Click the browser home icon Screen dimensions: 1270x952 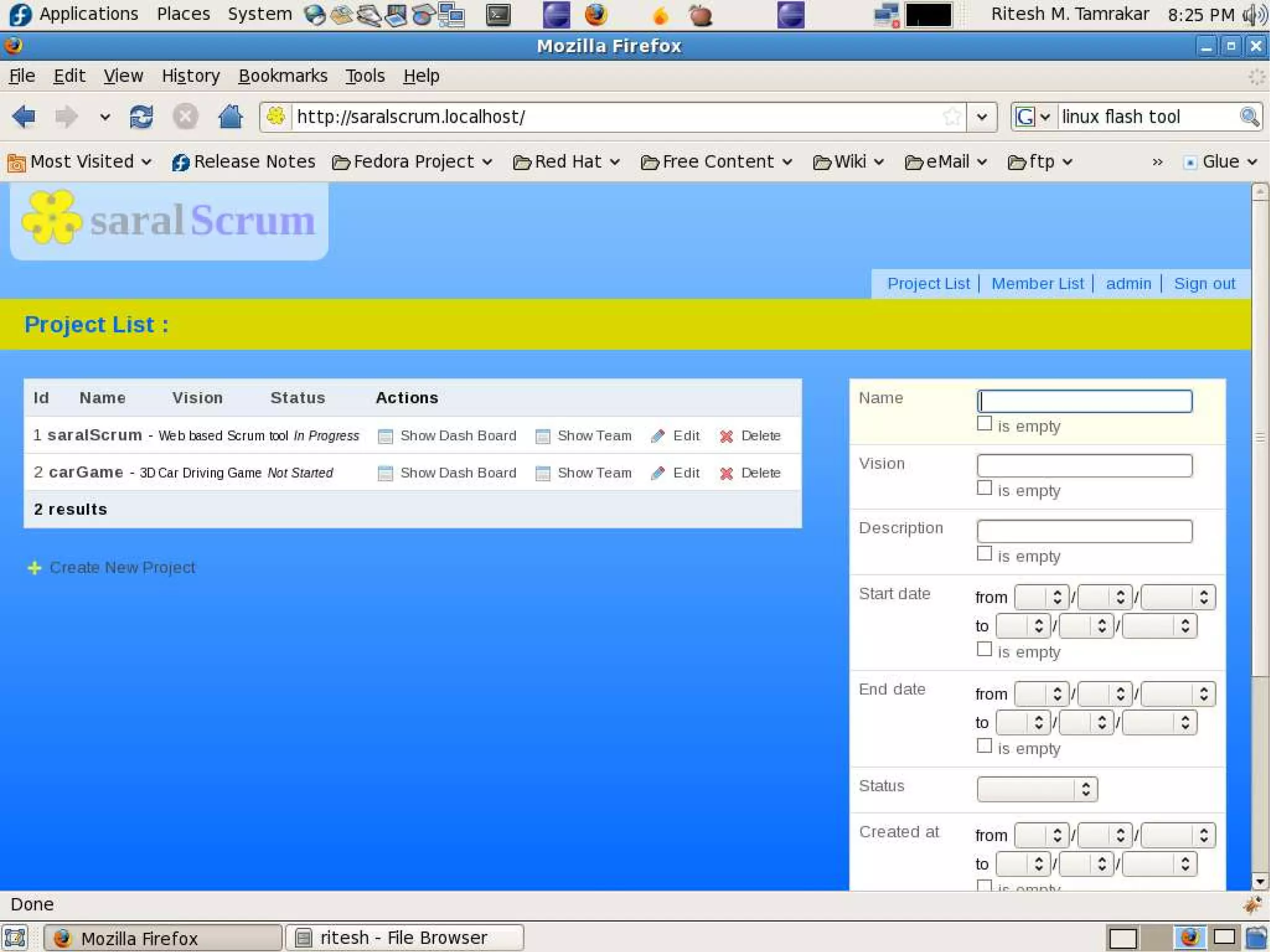click(x=230, y=117)
